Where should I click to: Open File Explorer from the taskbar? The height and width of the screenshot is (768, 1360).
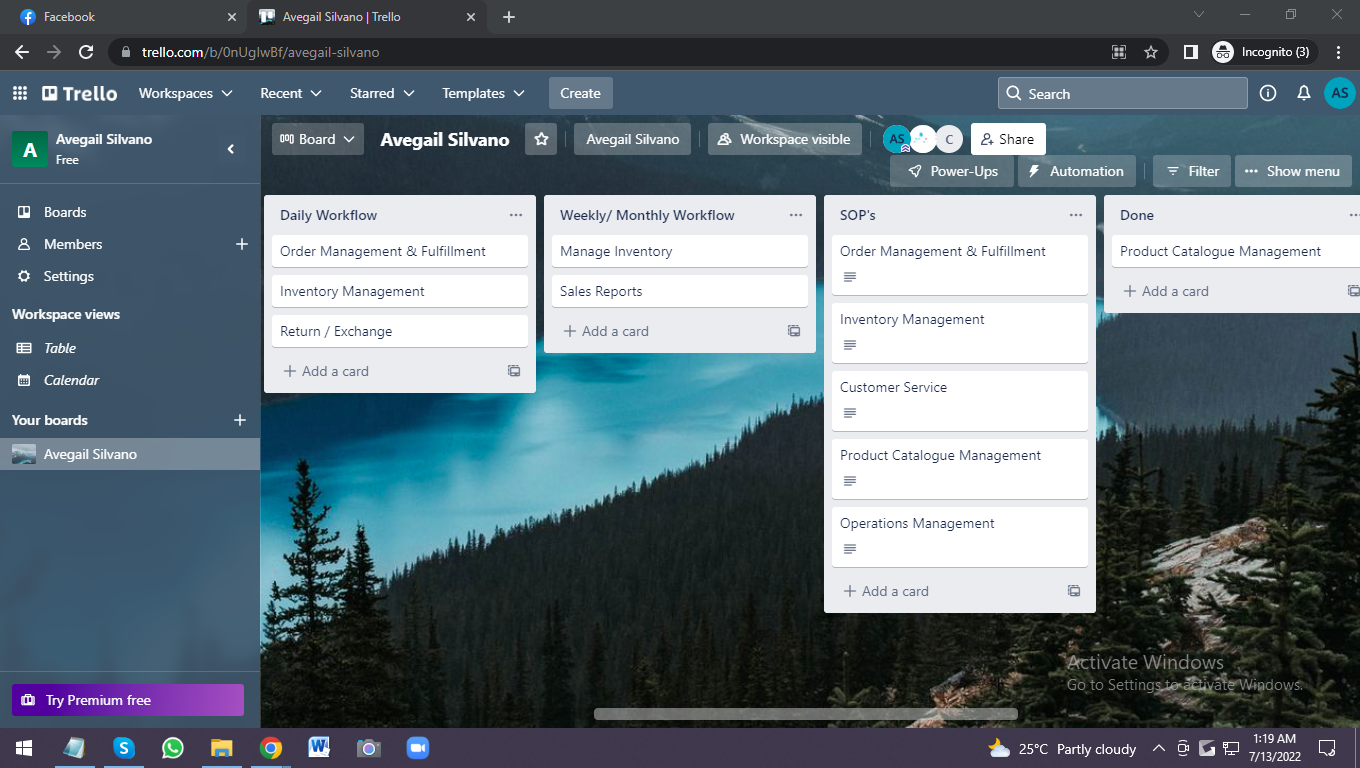point(221,748)
